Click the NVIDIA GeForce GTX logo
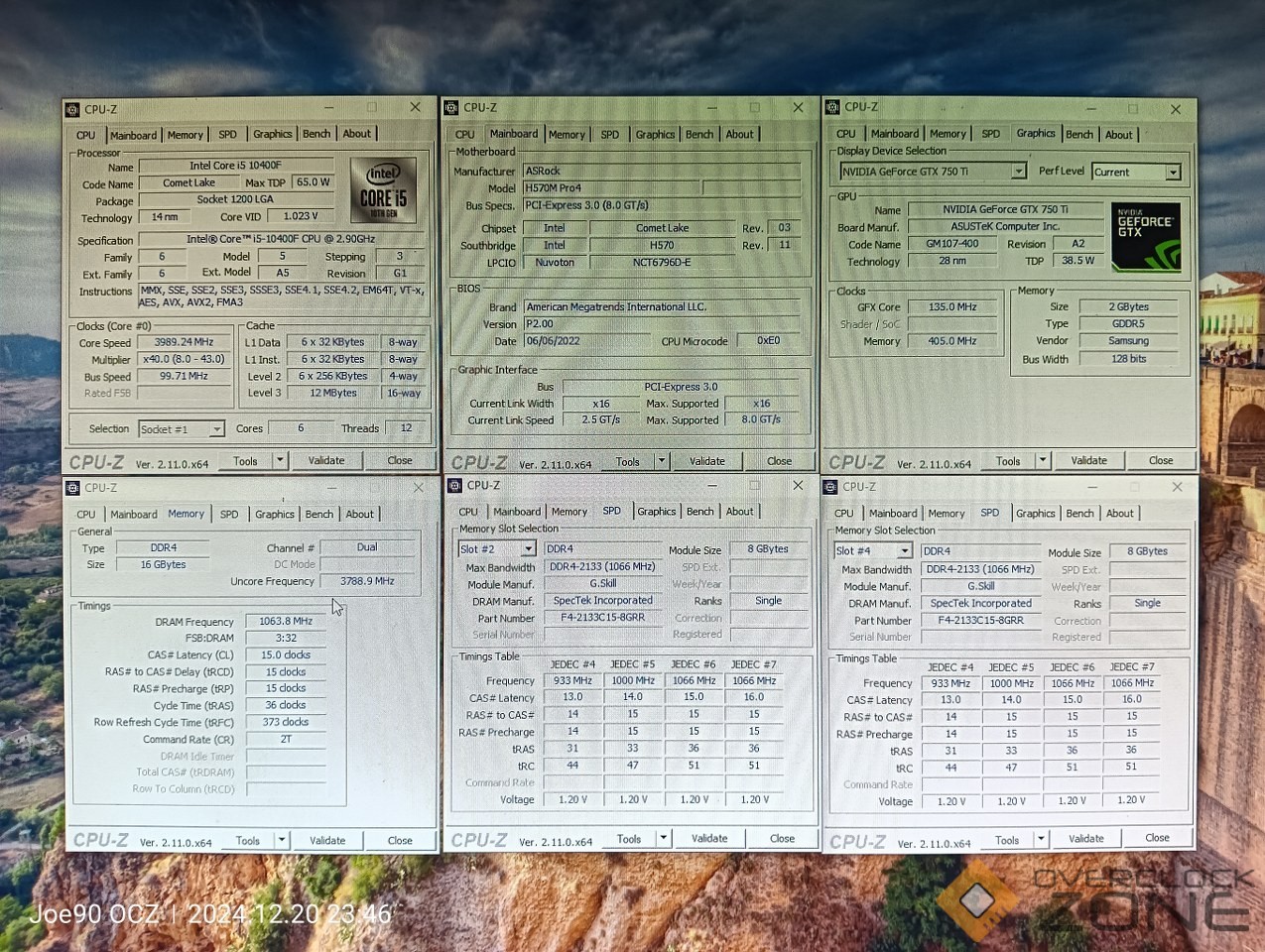Screen dimensions: 1265x952 coord(1145,237)
